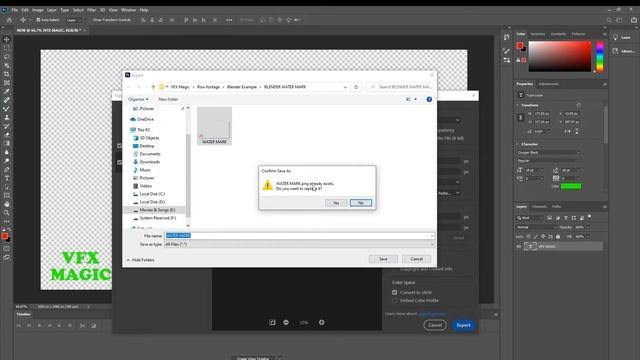Collapse the Character section
The height and width of the screenshot is (360, 640).
[x=518, y=144]
